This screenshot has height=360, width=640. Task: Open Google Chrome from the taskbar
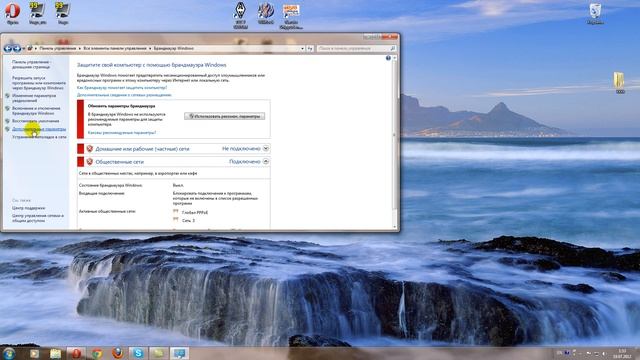click(x=97, y=353)
